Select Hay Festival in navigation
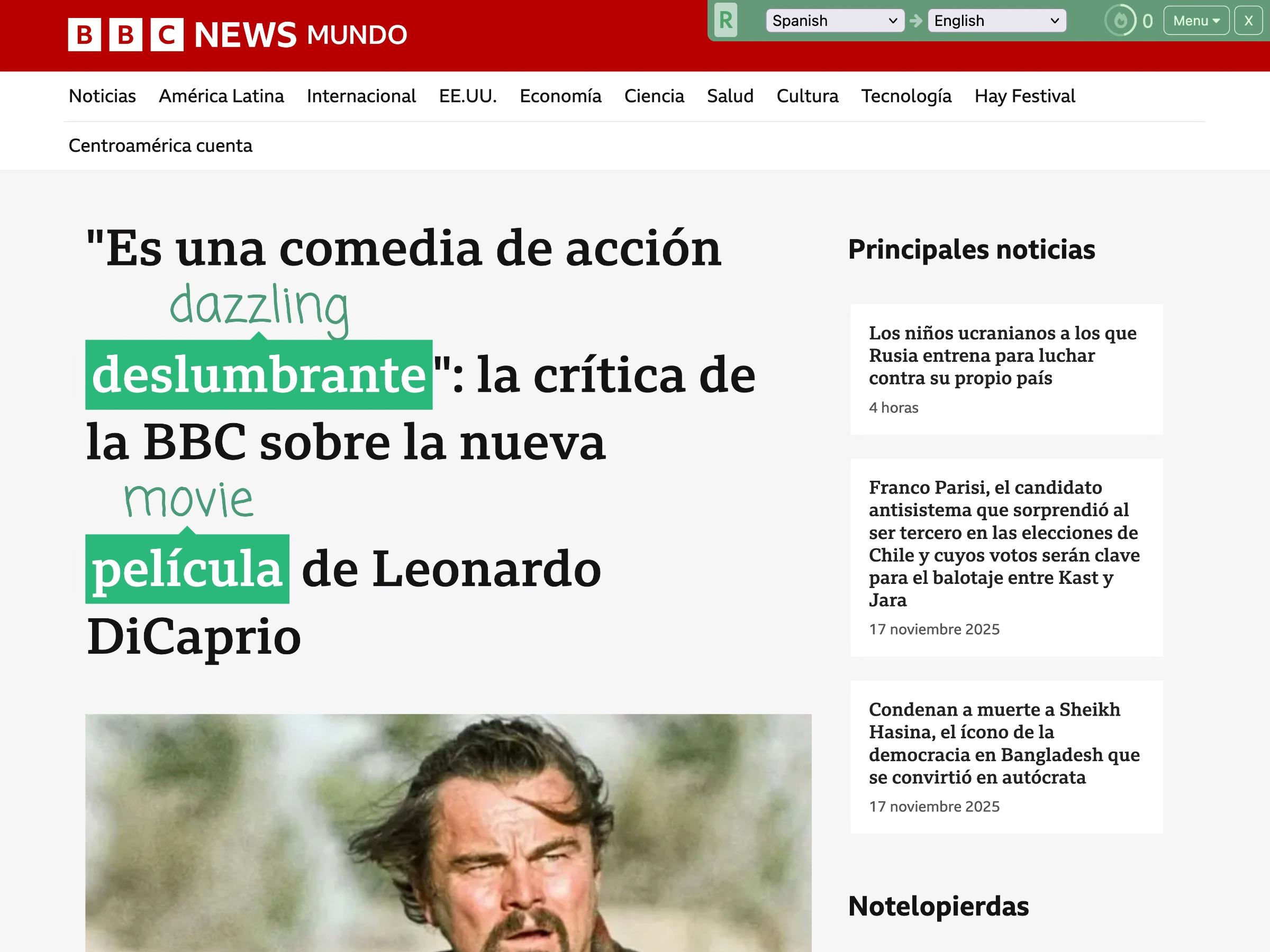 [1024, 96]
